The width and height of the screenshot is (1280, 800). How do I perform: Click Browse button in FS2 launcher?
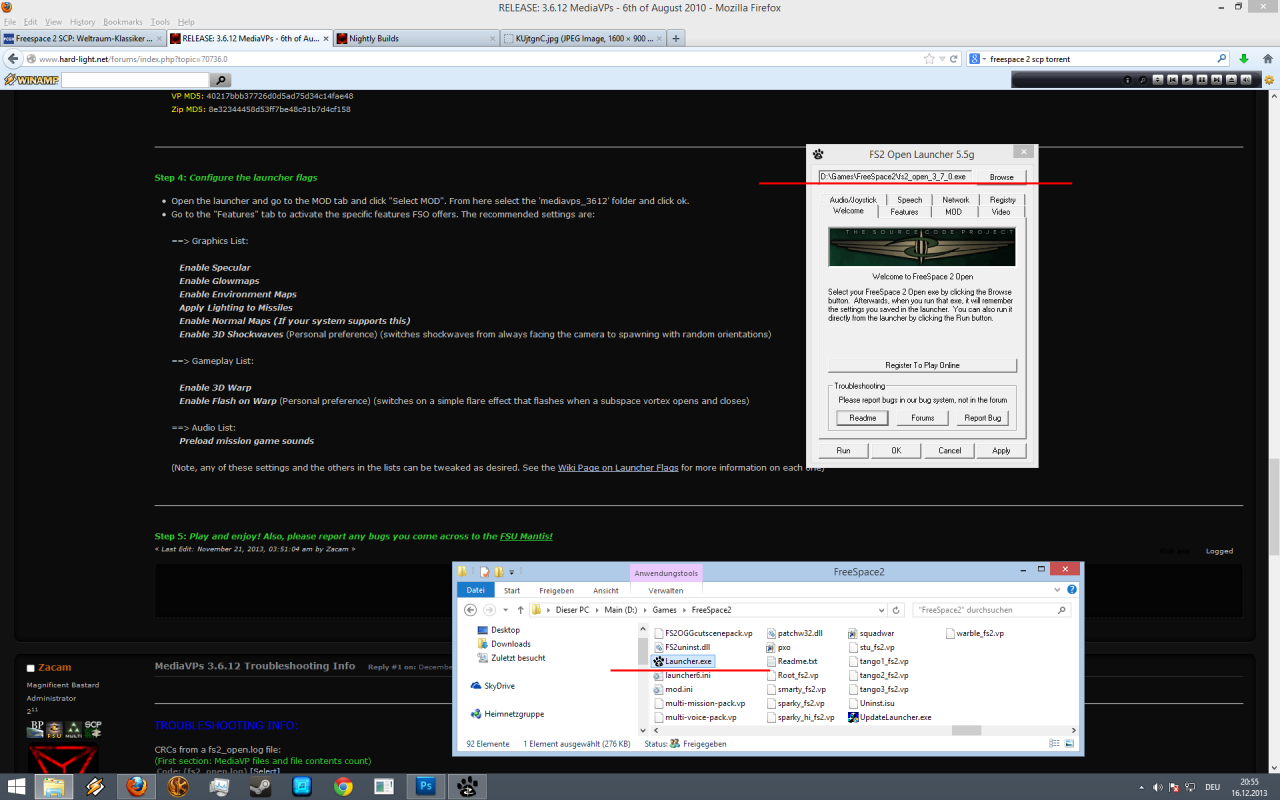pos(1001,177)
